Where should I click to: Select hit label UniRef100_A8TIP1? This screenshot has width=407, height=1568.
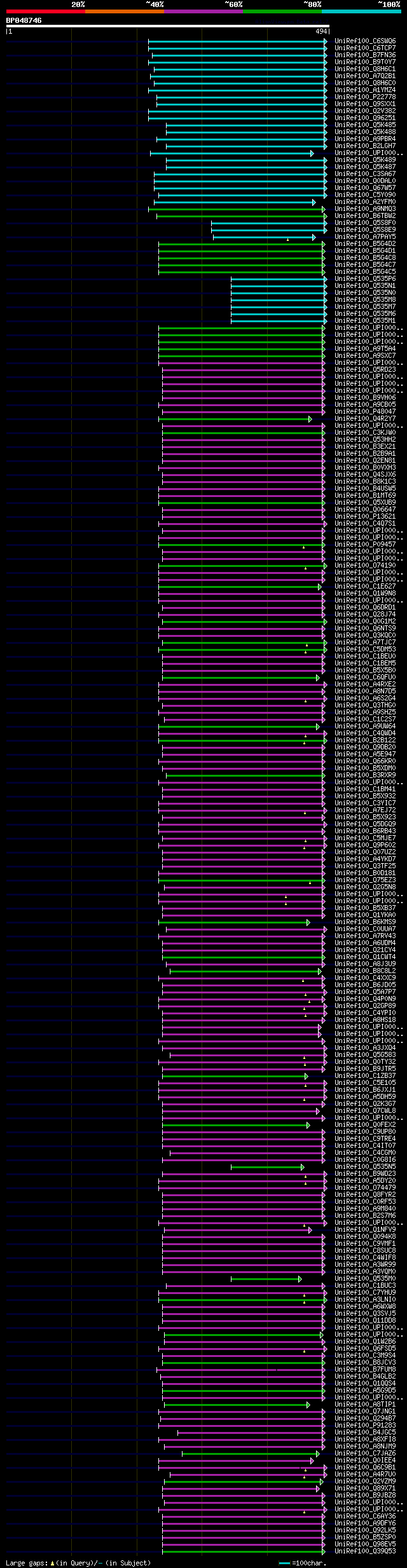coord(365,1405)
